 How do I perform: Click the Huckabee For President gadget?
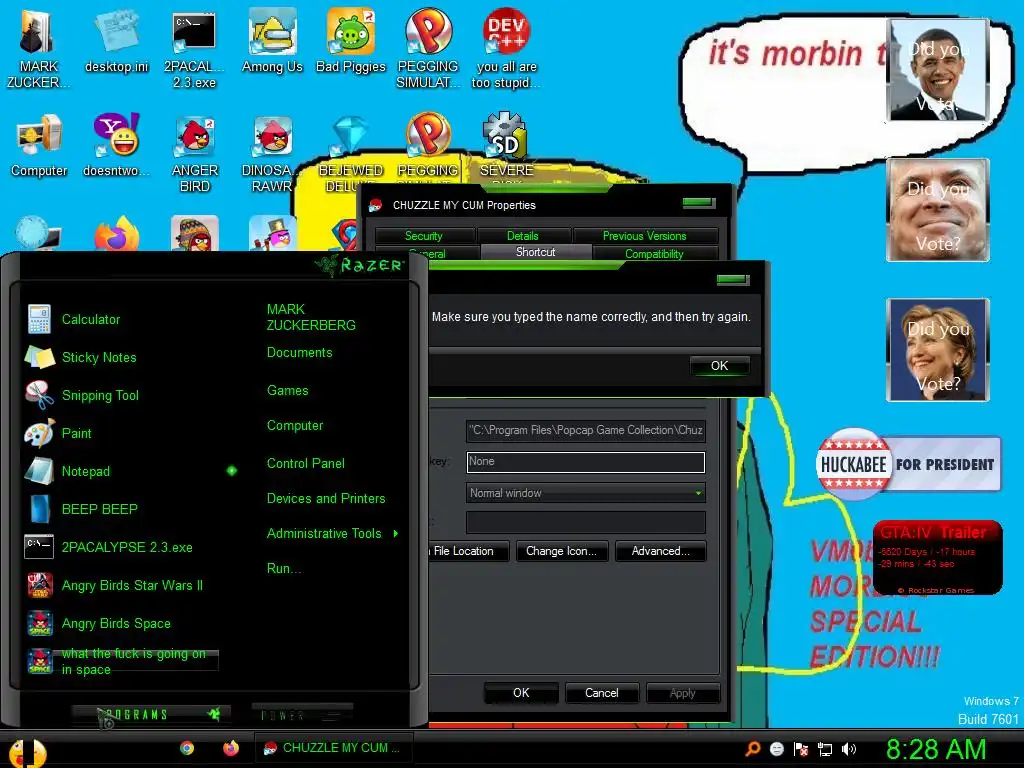pyautogui.click(x=908, y=464)
